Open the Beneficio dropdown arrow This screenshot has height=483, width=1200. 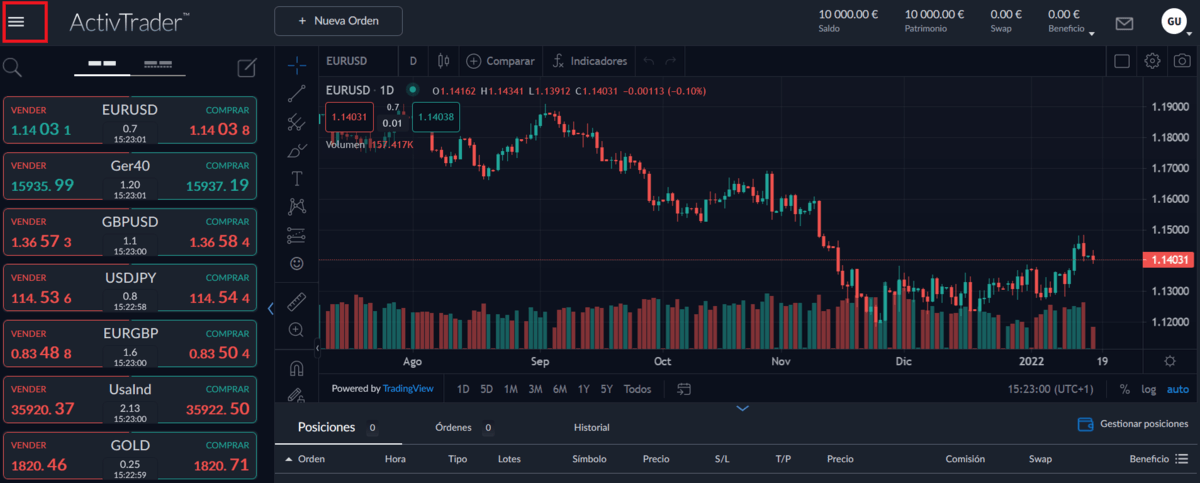click(1092, 33)
